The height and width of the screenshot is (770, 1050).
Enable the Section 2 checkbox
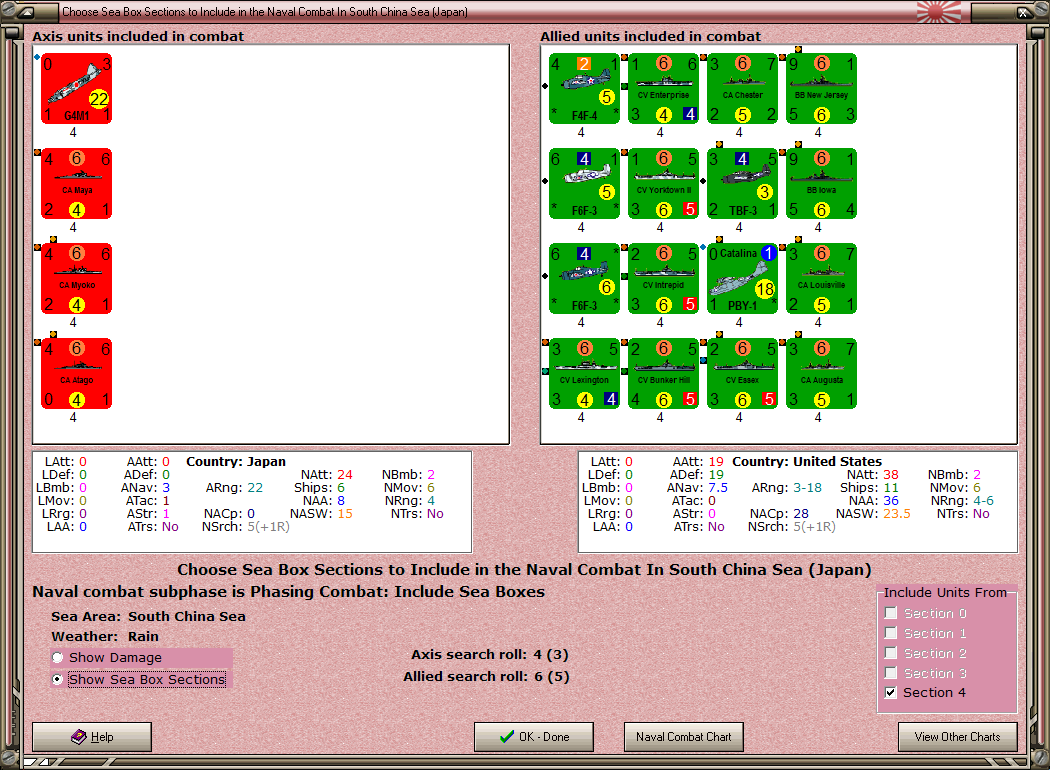click(891, 653)
